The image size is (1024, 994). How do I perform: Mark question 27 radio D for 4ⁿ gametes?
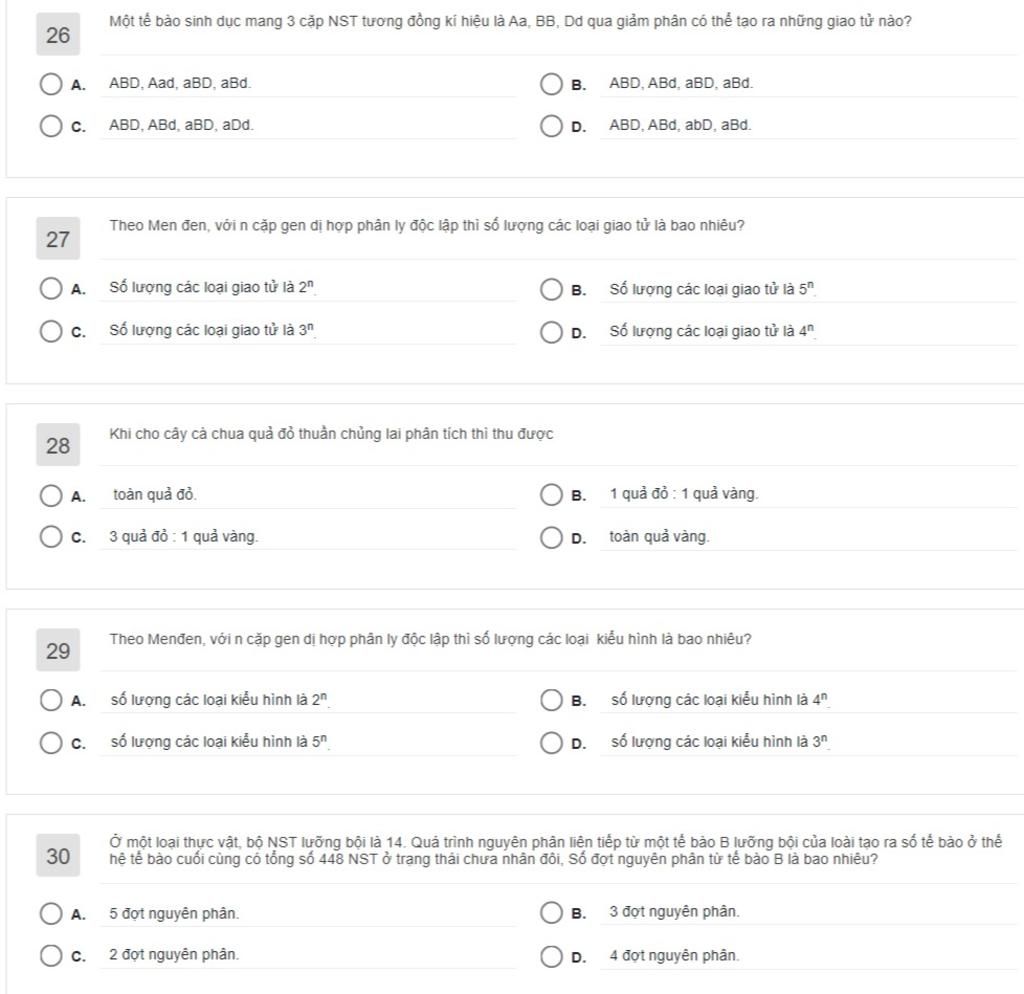[551, 331]
